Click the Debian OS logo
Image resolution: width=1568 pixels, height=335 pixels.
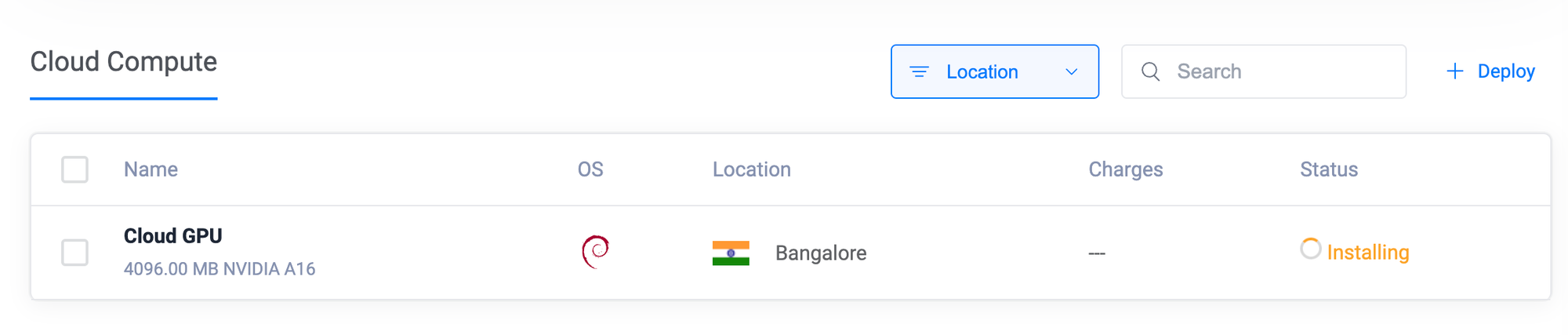point(596,252)
